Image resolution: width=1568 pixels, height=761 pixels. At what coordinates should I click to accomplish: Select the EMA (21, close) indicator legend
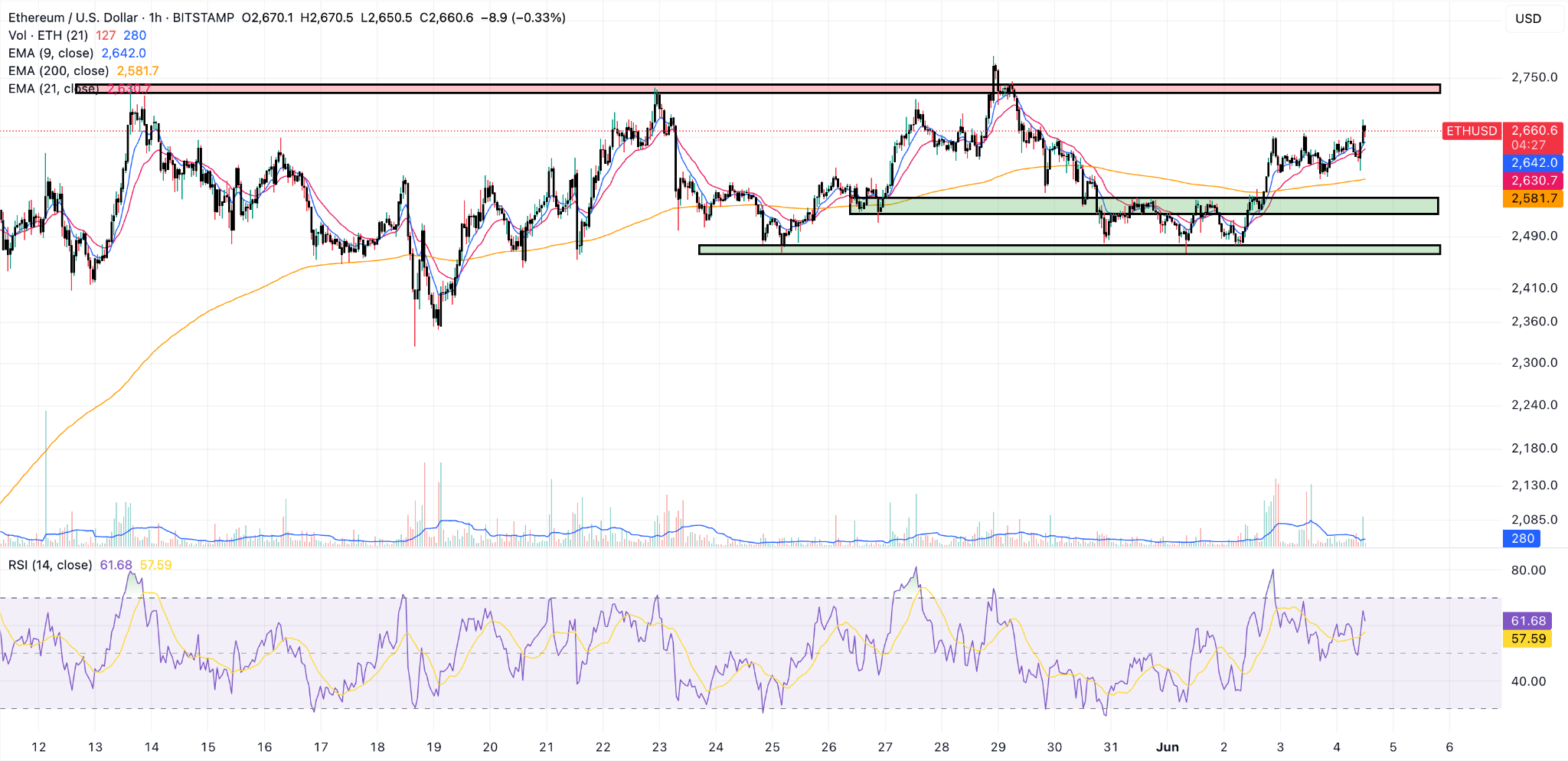pos(54,88)
